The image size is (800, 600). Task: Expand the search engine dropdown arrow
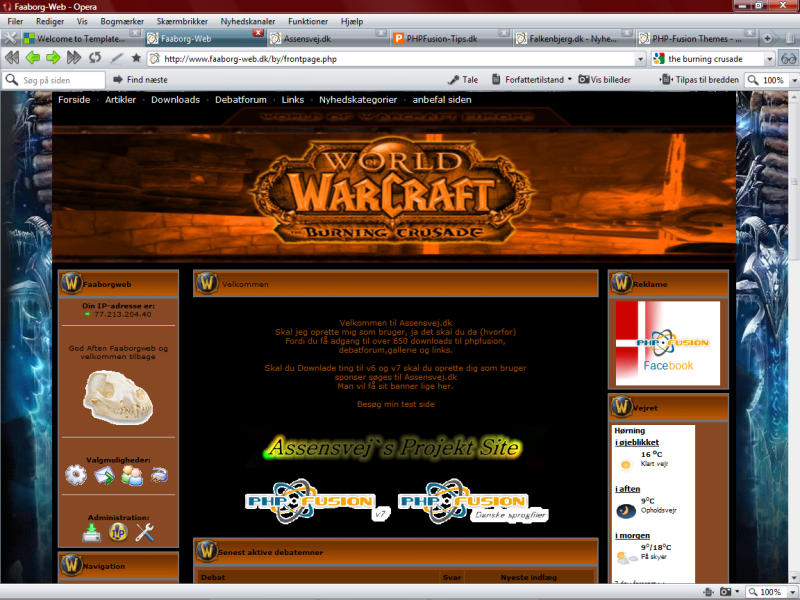(x=770, y=59)
